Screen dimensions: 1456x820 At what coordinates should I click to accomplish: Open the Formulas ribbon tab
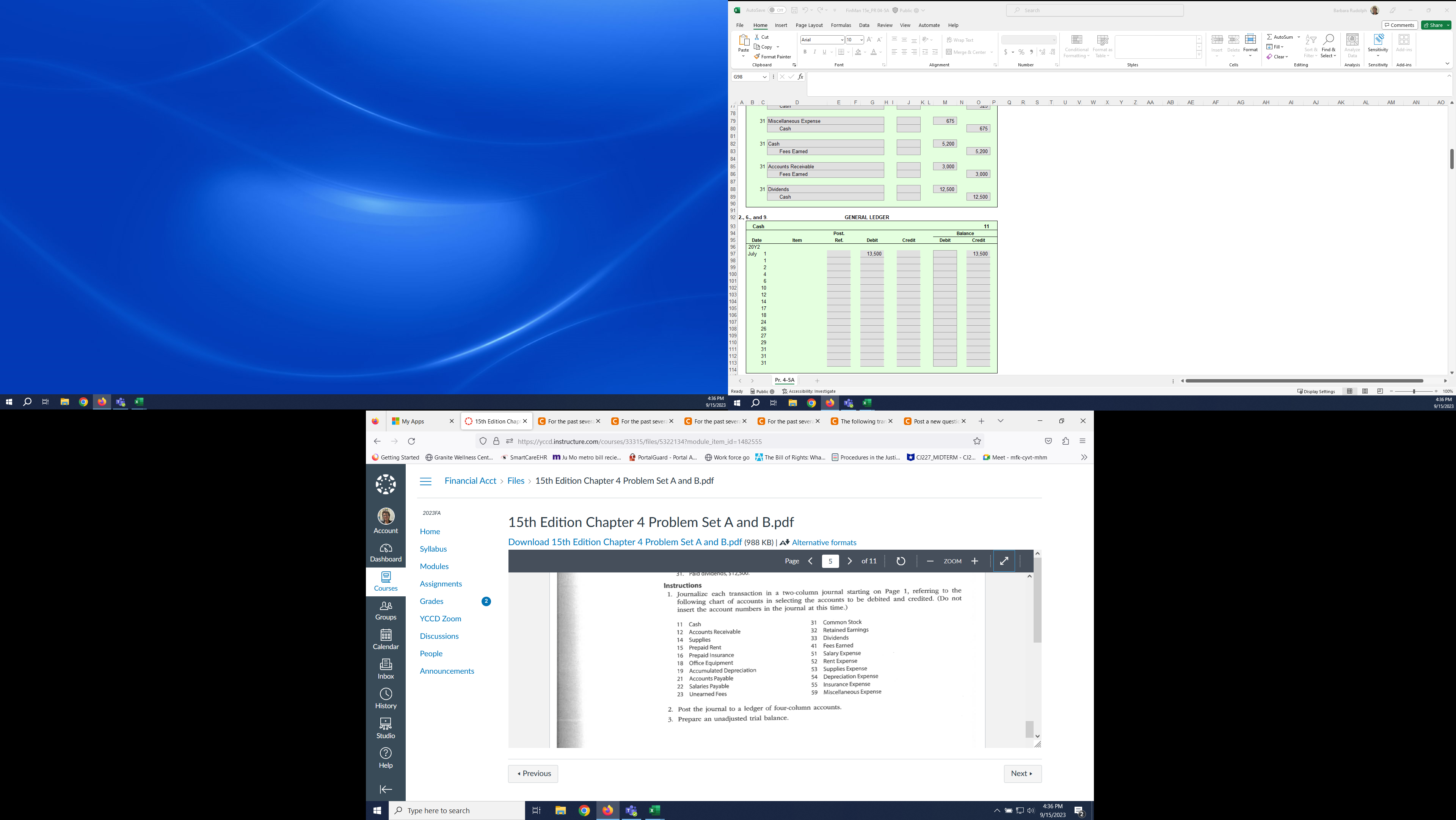tap(841, 25)
